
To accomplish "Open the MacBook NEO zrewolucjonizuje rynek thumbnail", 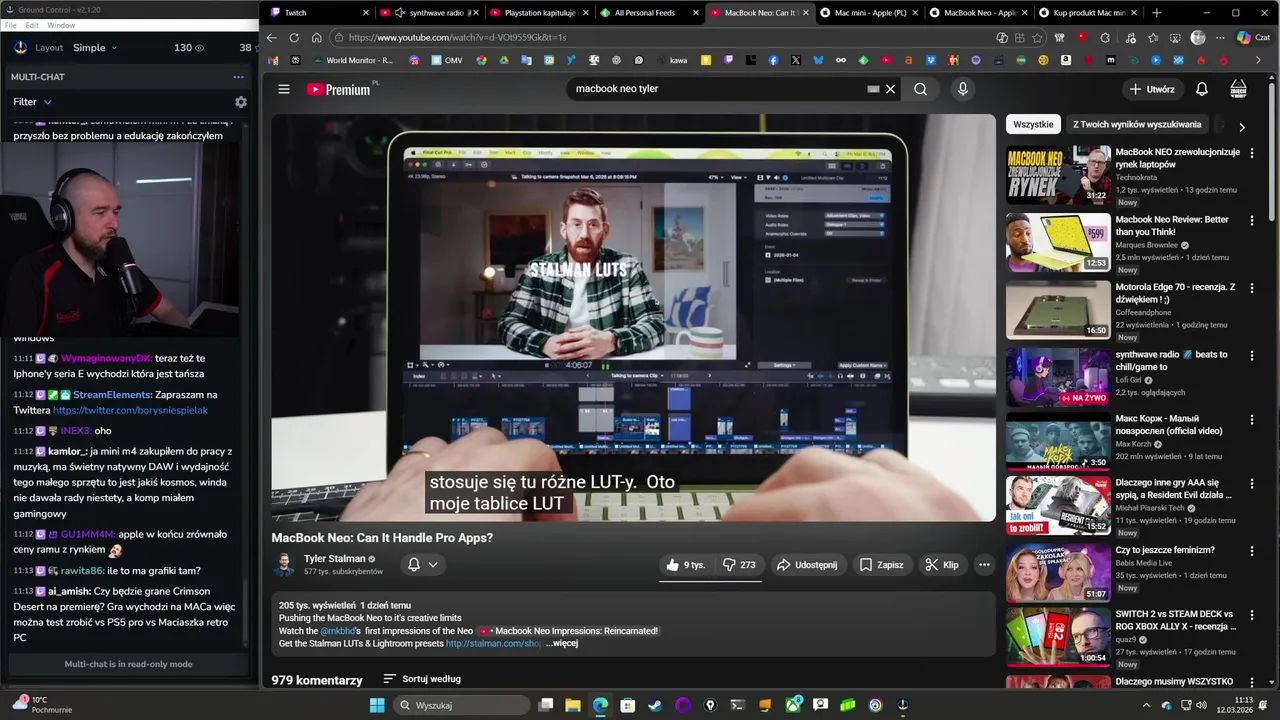I will point(1058,175).
